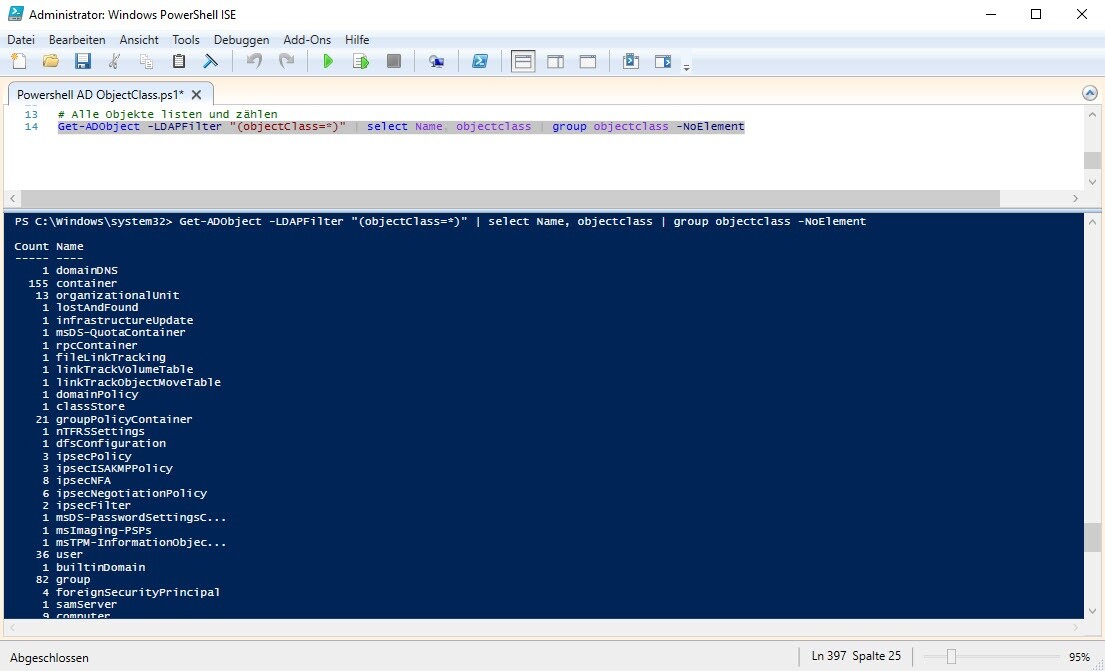Viewport: 1105px width, 671px height.
Task: Clear the console pane with the brush icon
Action: tap(211, 62)
